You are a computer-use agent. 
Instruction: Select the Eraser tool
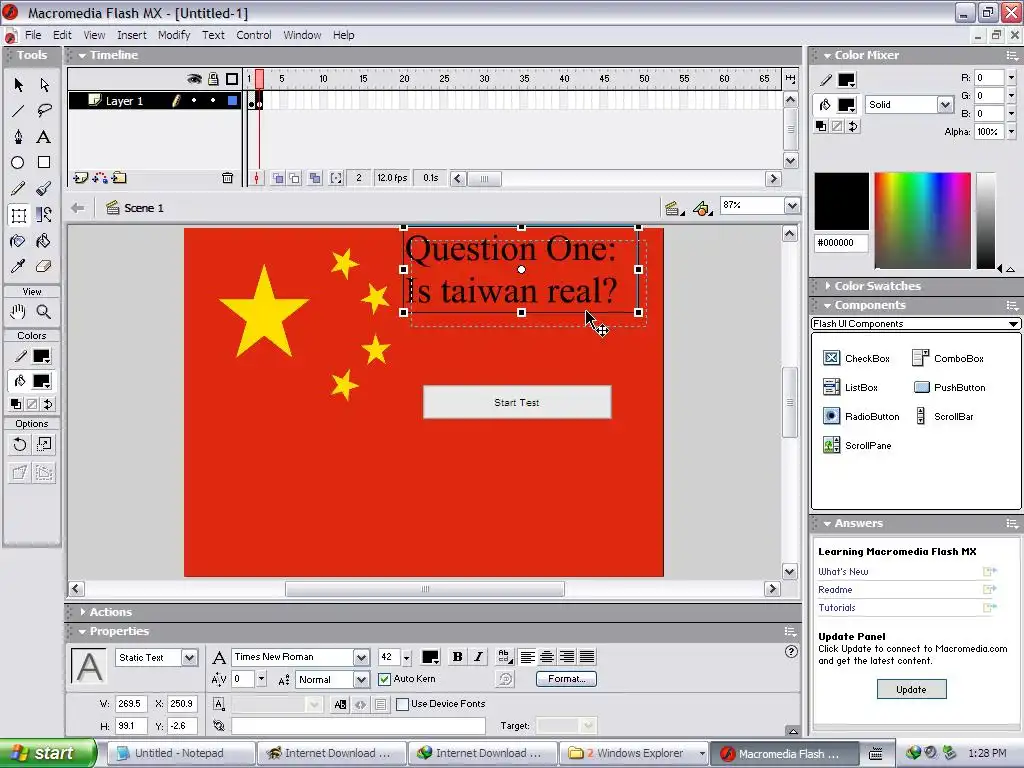pos(44,266)
